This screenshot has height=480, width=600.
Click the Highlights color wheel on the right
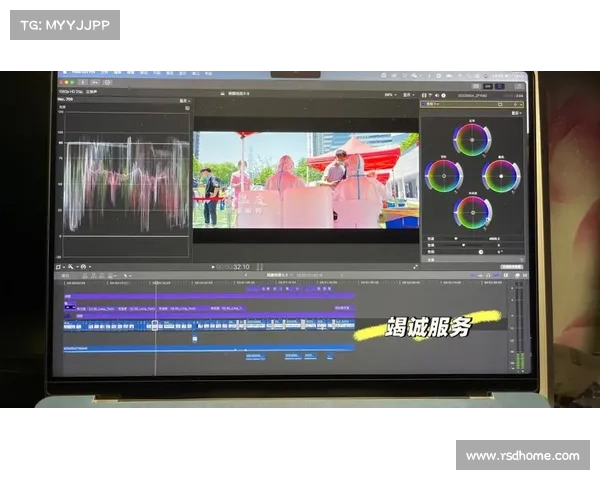[501, 176]
